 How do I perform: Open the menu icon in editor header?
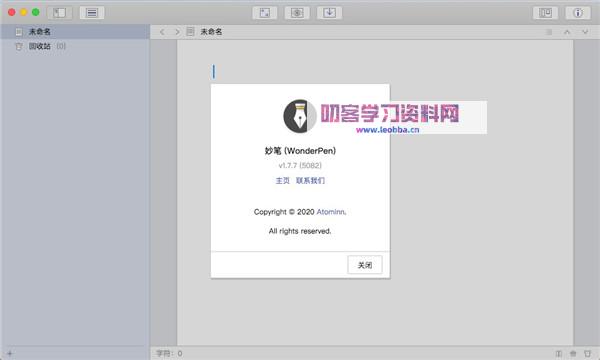pos(549,32)
